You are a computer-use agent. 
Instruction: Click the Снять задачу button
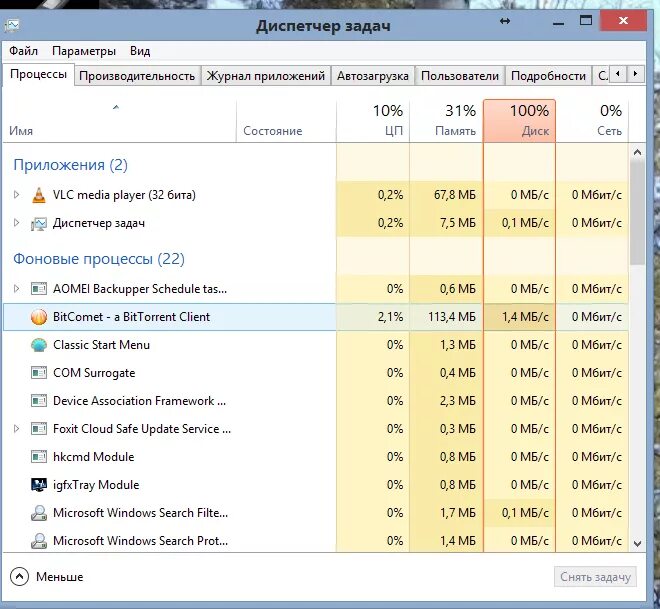click(x=595, y=577)
